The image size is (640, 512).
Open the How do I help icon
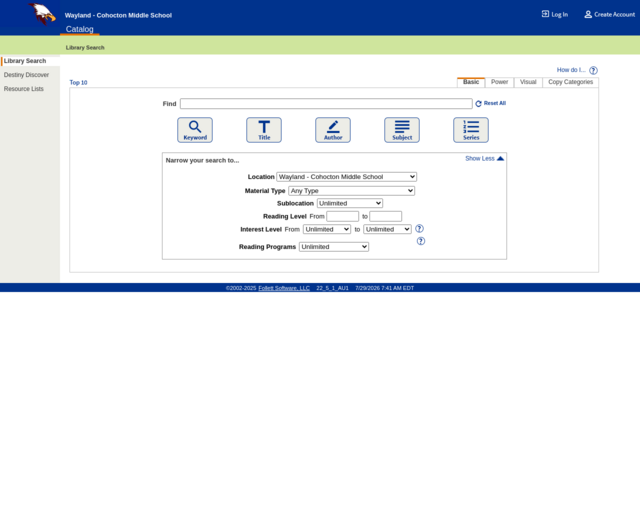[x=593, y=70]
